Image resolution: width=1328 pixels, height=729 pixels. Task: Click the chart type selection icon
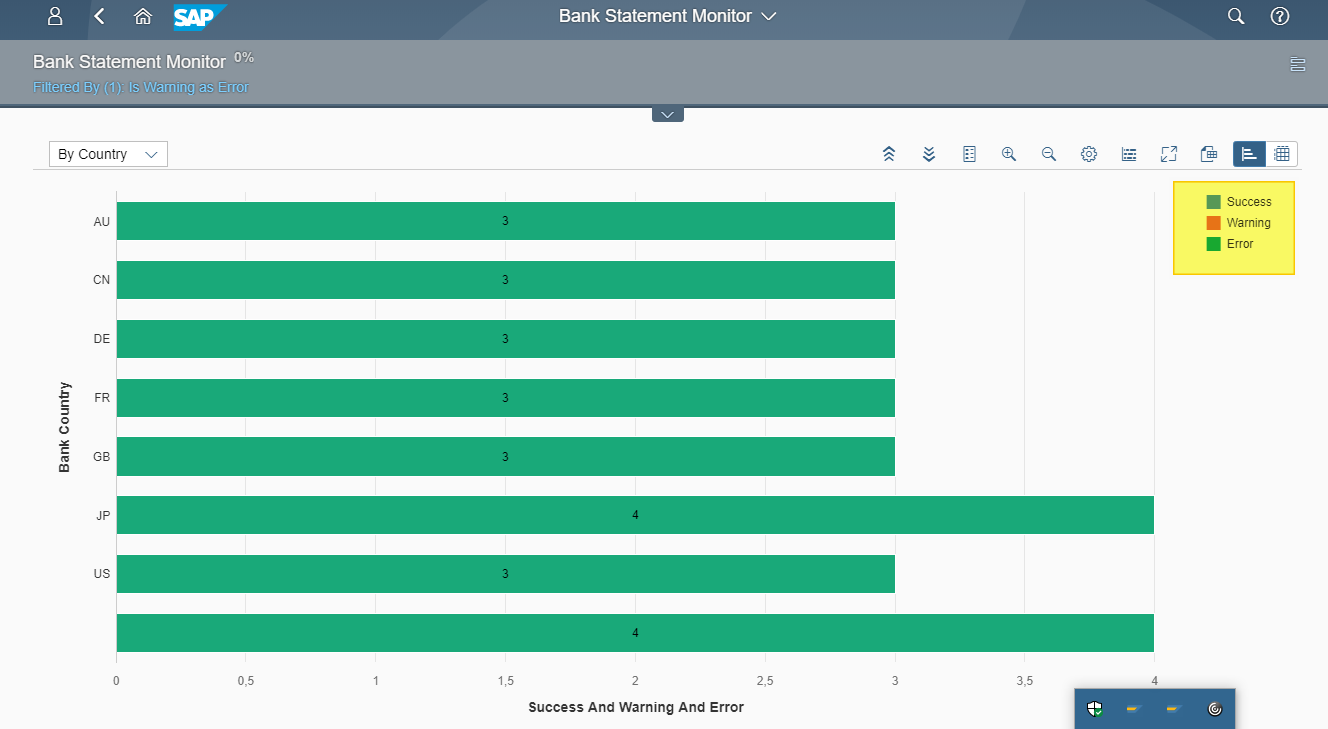coord(1209,154)
